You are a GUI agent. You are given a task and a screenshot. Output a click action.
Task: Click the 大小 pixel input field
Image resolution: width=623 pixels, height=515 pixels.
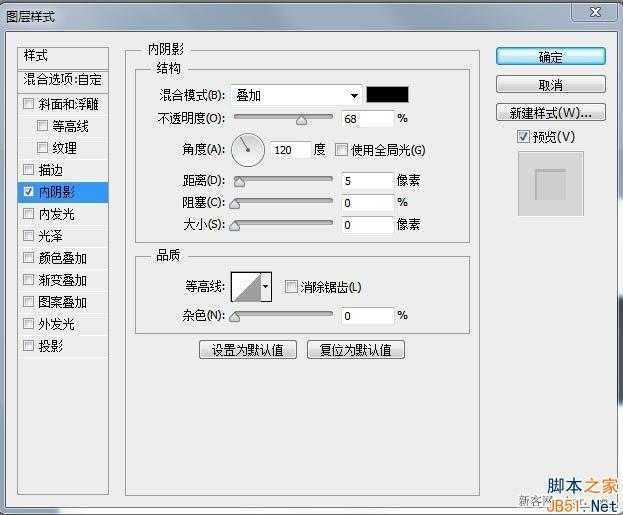point(368,225)
